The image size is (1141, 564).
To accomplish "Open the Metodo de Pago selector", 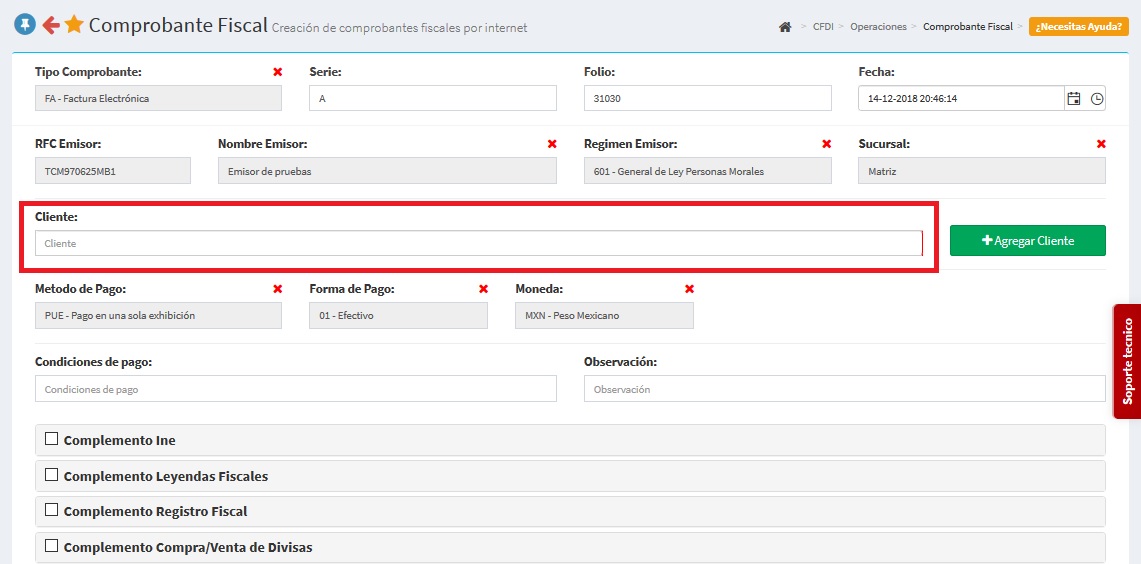I will (x=158, y=316).
